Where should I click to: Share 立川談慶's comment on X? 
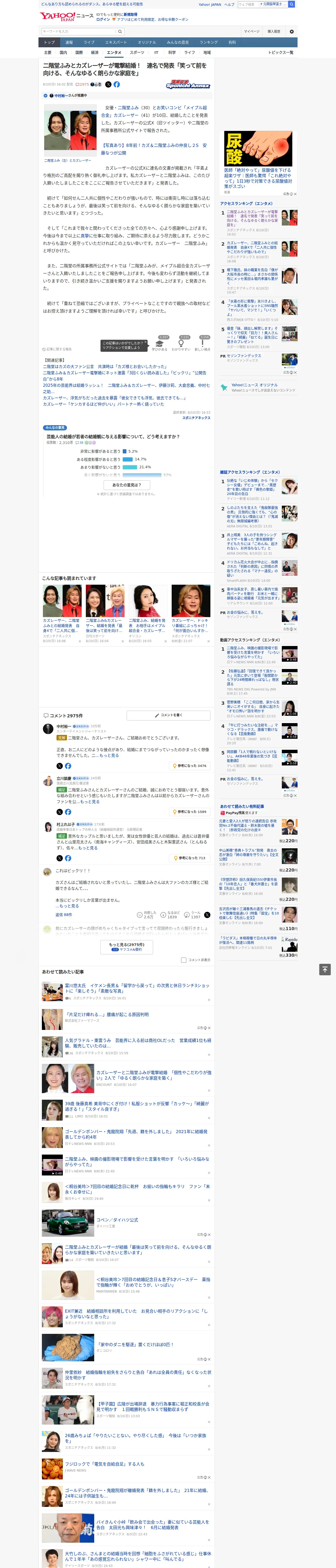pos(60,811)
